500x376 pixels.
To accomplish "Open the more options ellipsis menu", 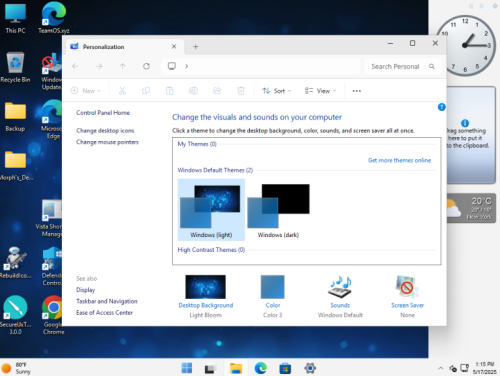I will 357,91.
